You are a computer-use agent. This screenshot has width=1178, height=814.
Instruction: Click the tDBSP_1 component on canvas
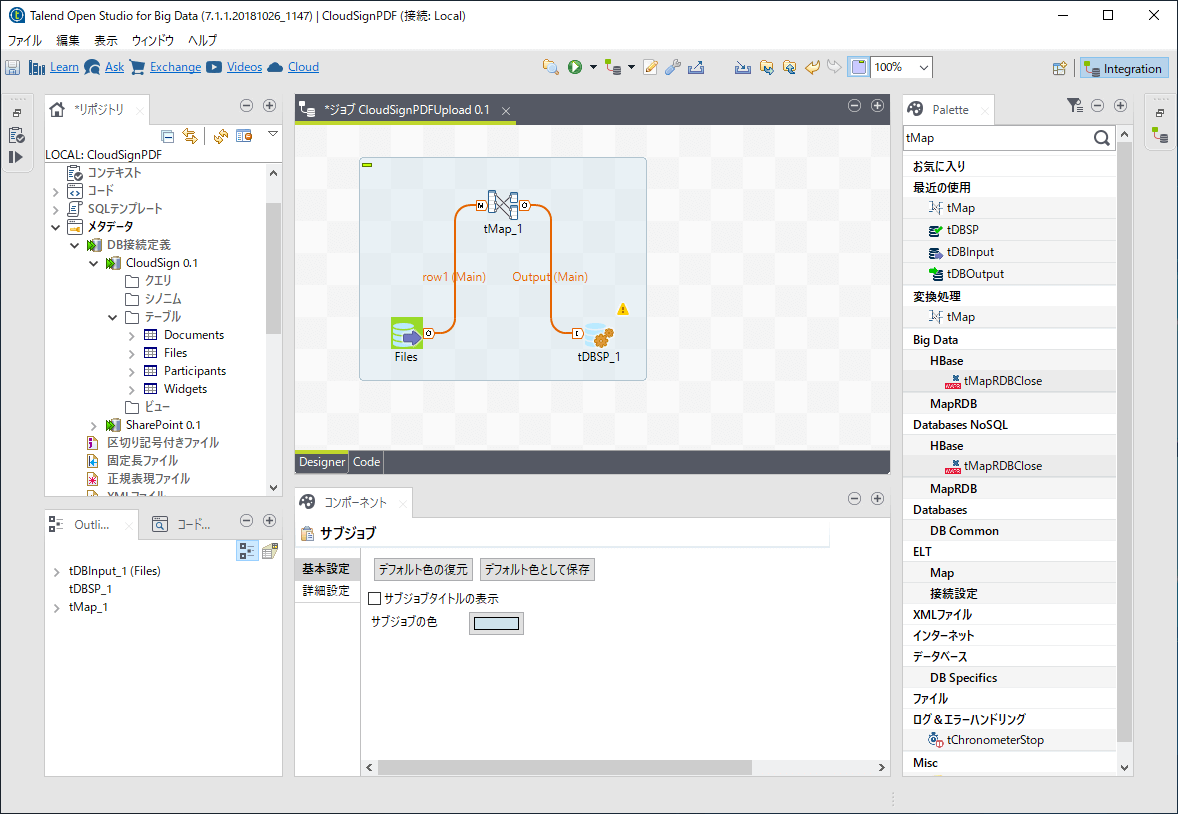tap(598, 334)
